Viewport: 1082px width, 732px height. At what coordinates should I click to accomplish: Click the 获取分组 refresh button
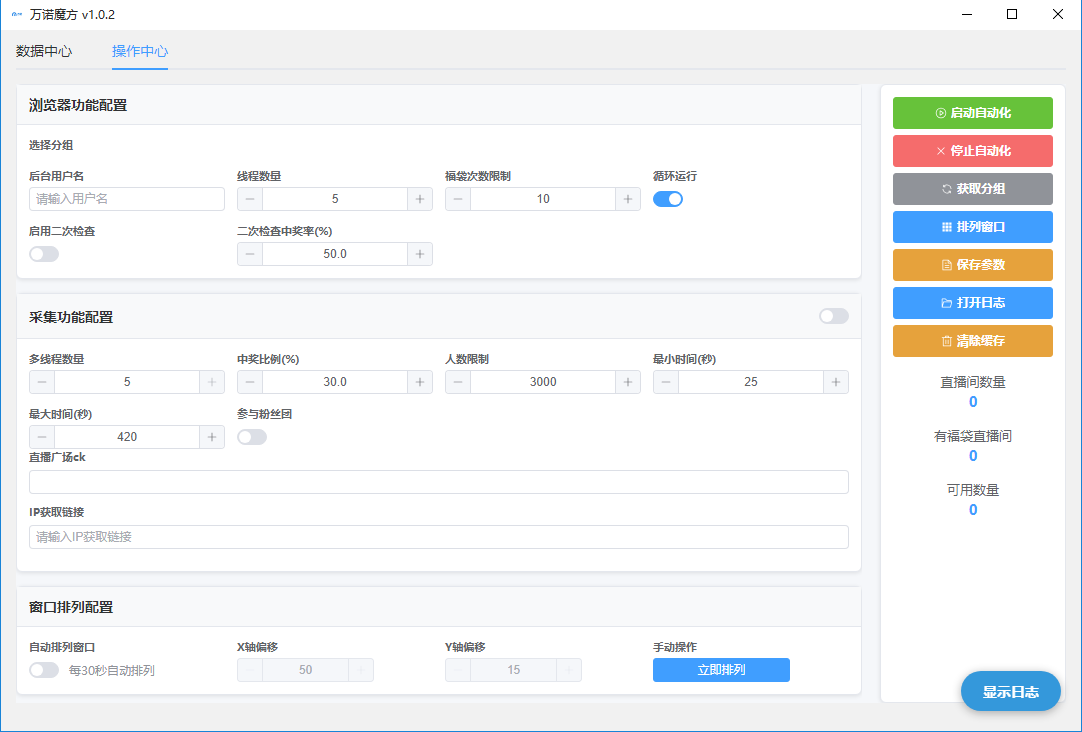(x=972, y=189)
